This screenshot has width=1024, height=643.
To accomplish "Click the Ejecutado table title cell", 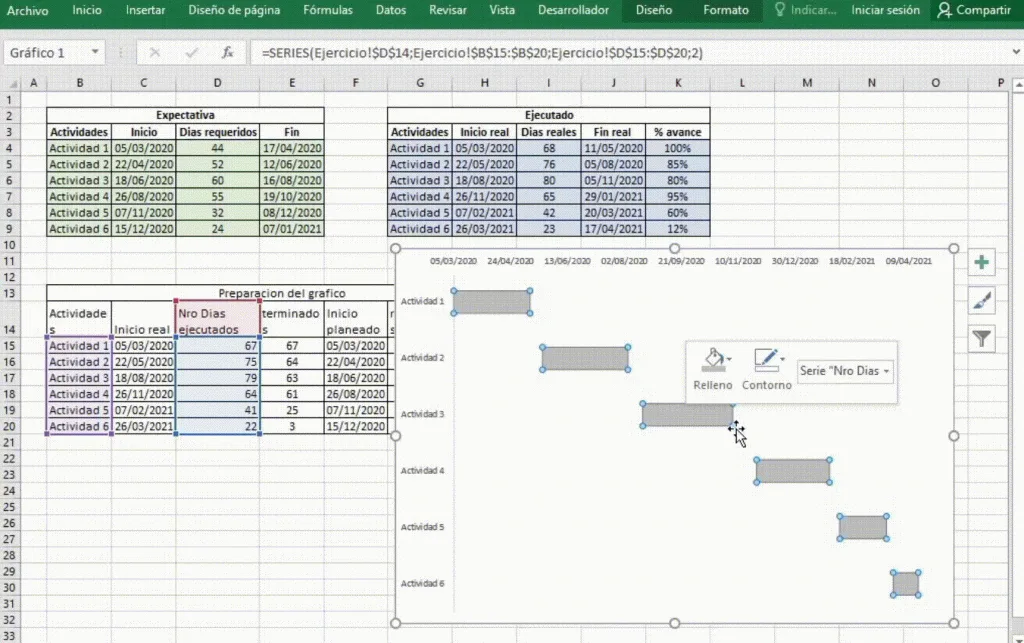I will pos(549,115).
